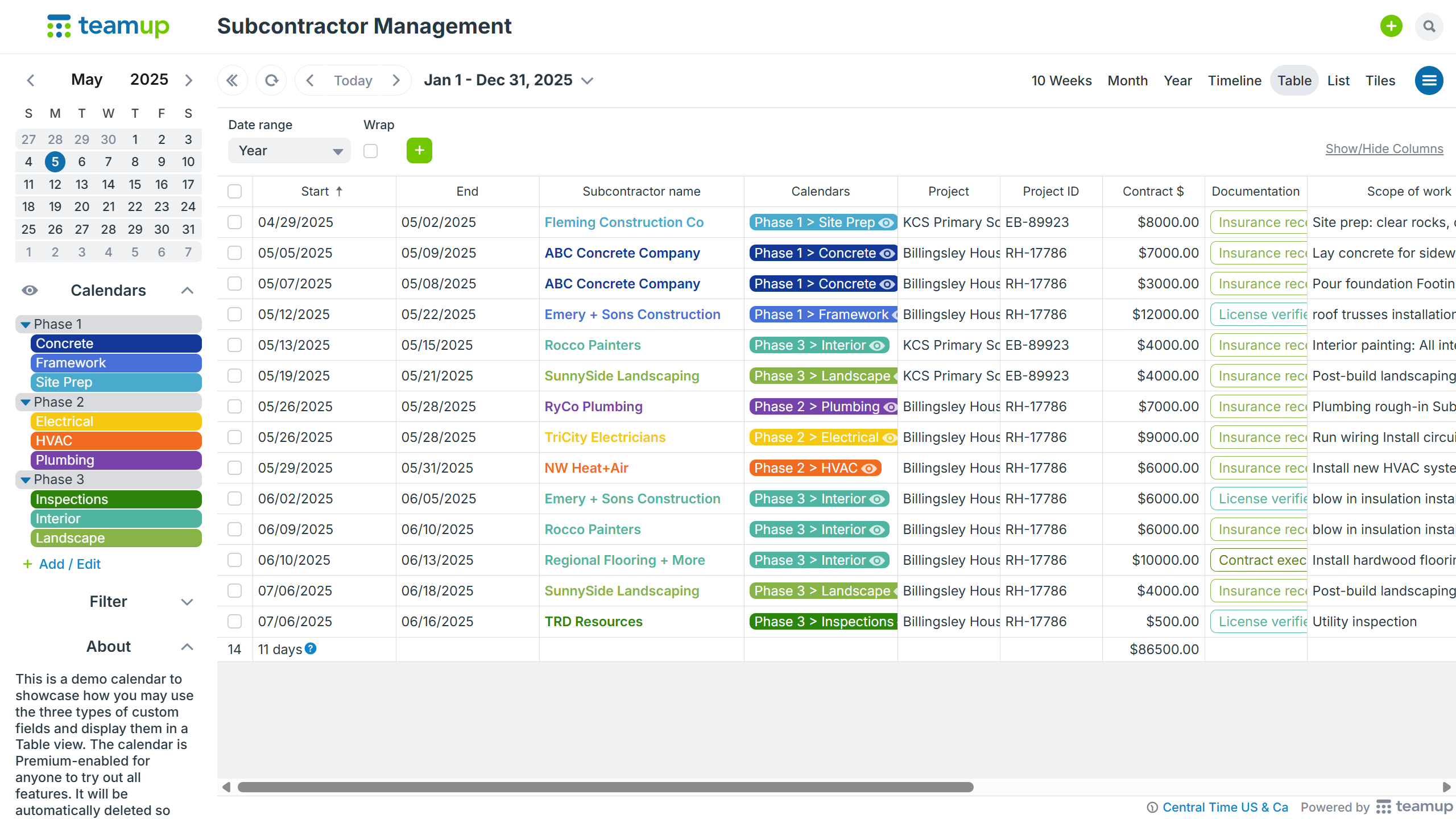Screen dimensions: 1456x819
Task: Click the 11 days help question icon
Action: coord(311,648)
